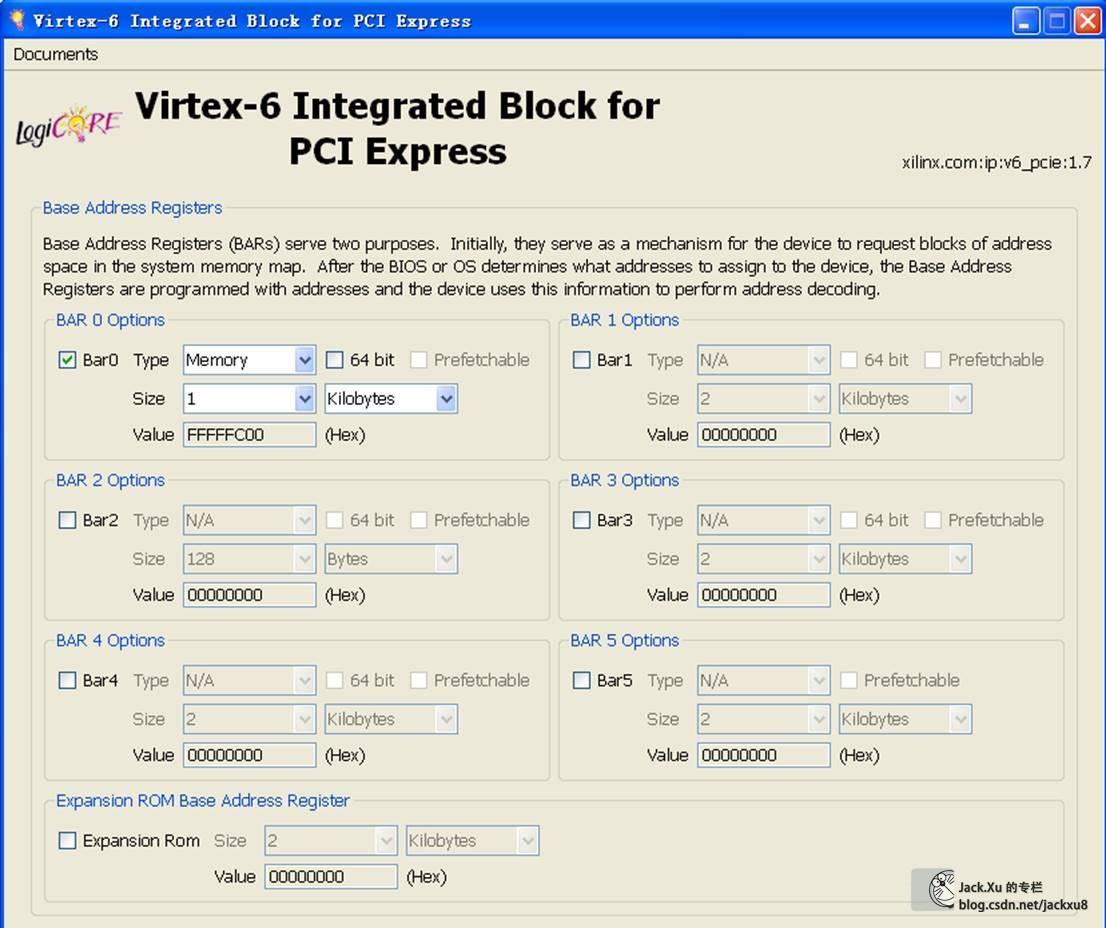The width and height of the screenshot is (1106, 928).
Task: Close the Virtex-6 Integrated Block window
Action: tap(1087, 21)
